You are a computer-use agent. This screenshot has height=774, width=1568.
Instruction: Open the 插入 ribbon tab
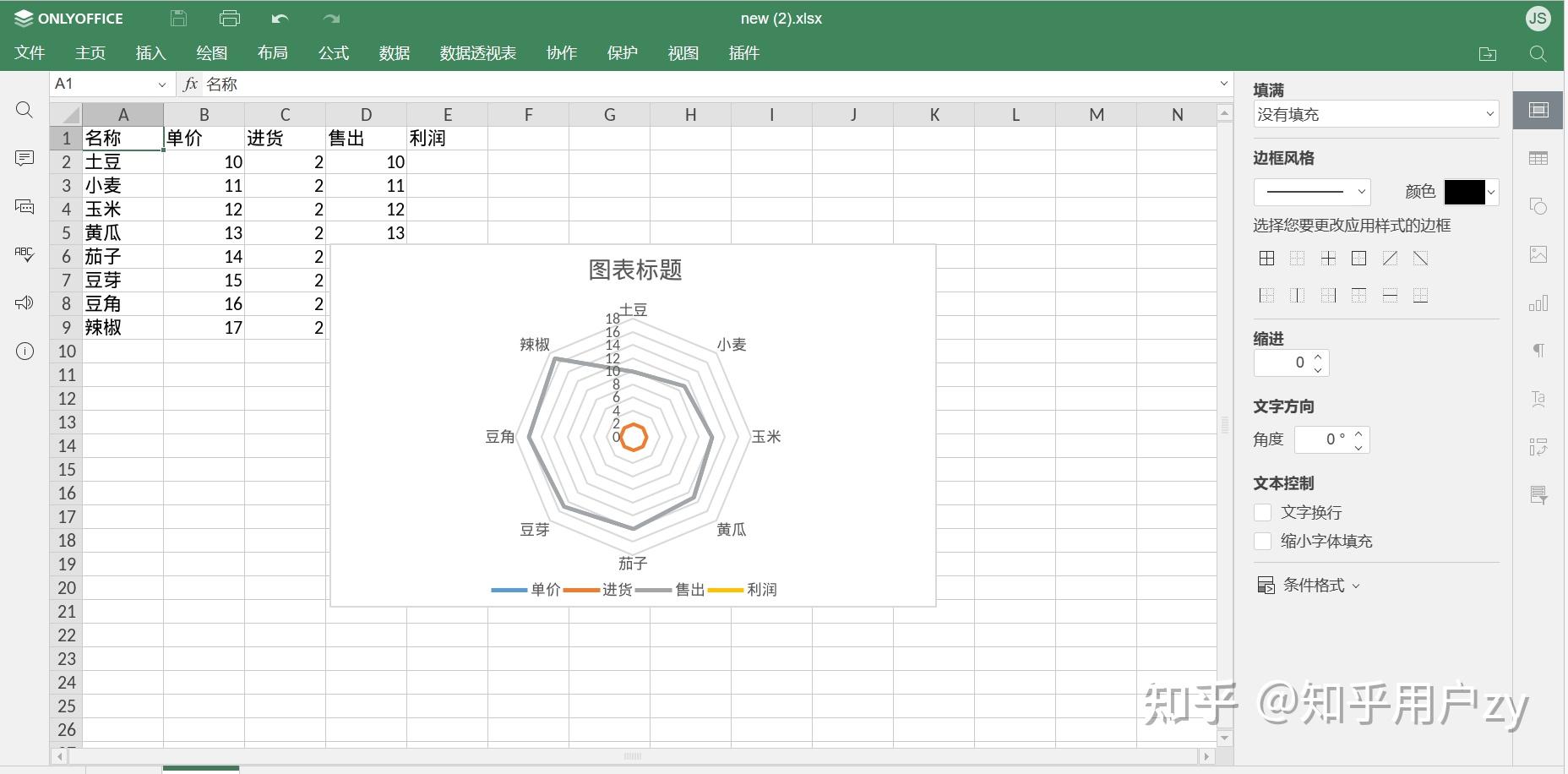point(150,52)
